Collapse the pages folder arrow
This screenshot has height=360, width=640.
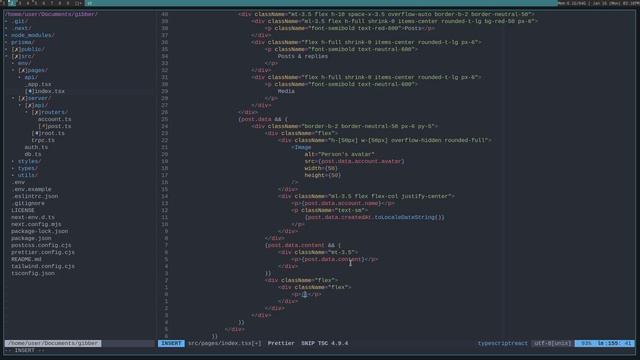tap(13, 70)
